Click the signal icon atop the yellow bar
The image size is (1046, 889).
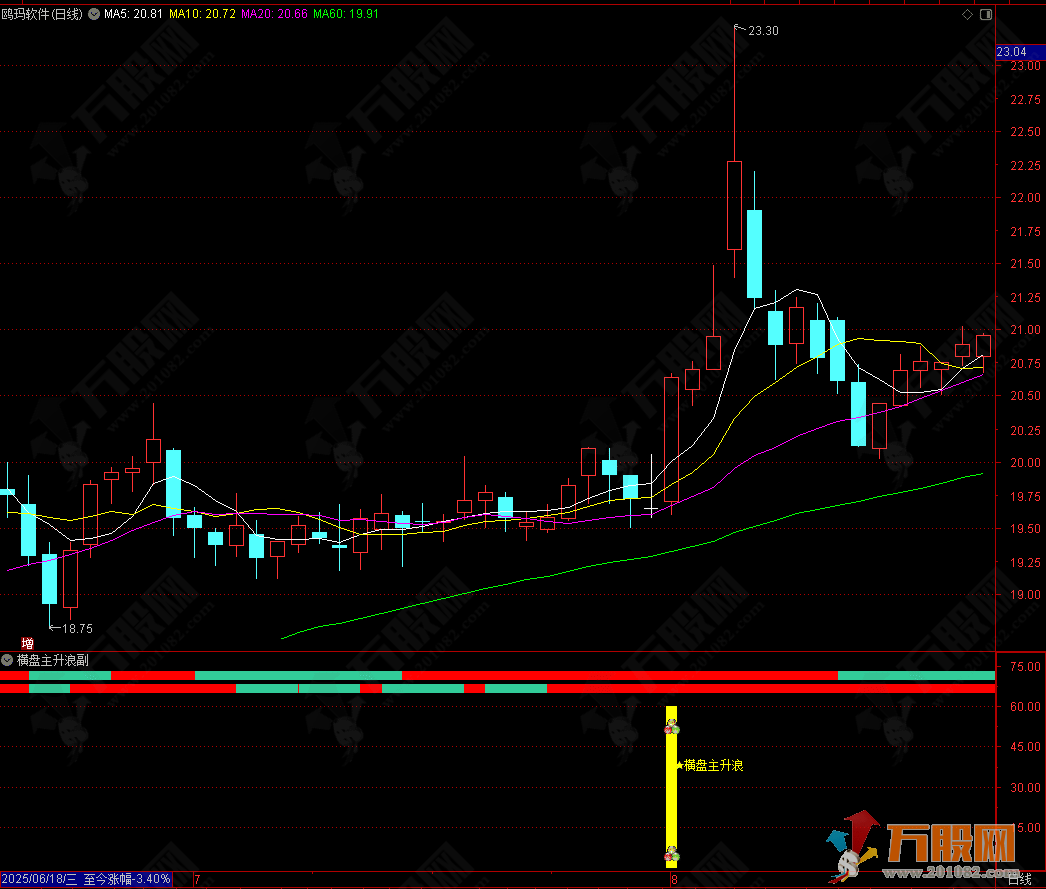click(x=672, y=728)
